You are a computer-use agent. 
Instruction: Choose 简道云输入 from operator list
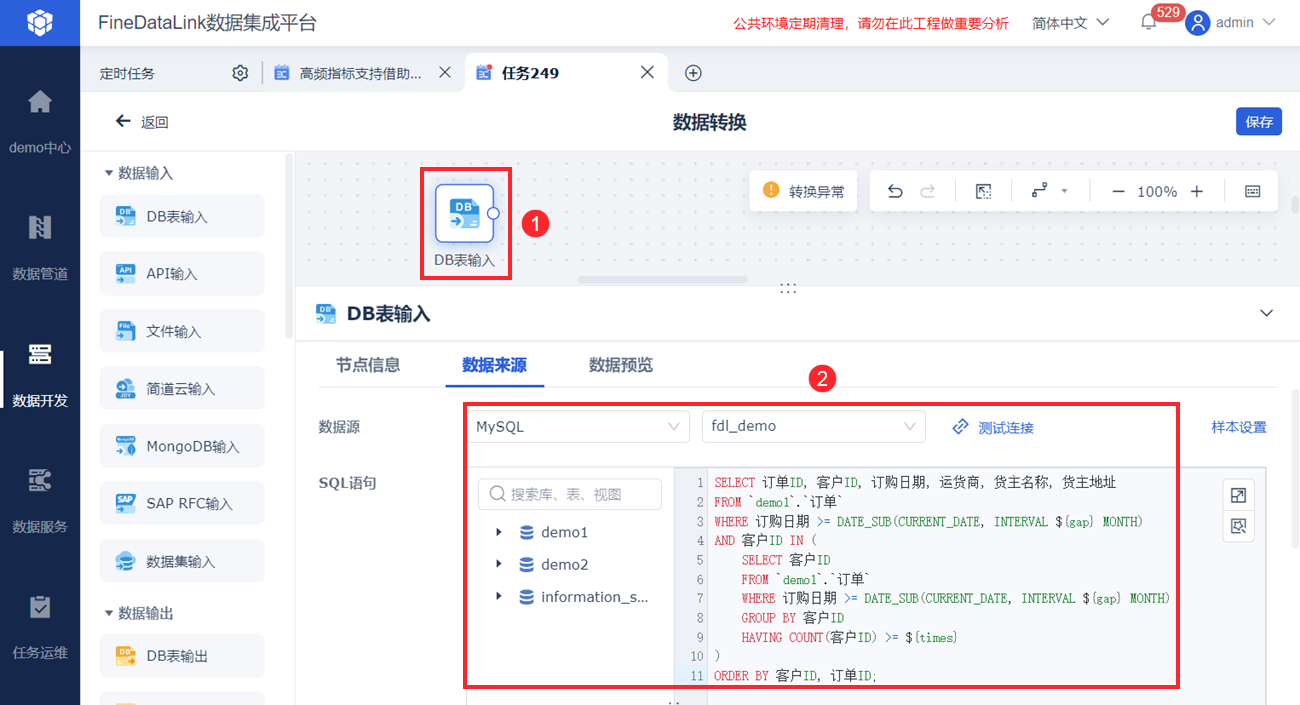coord(182,388)
